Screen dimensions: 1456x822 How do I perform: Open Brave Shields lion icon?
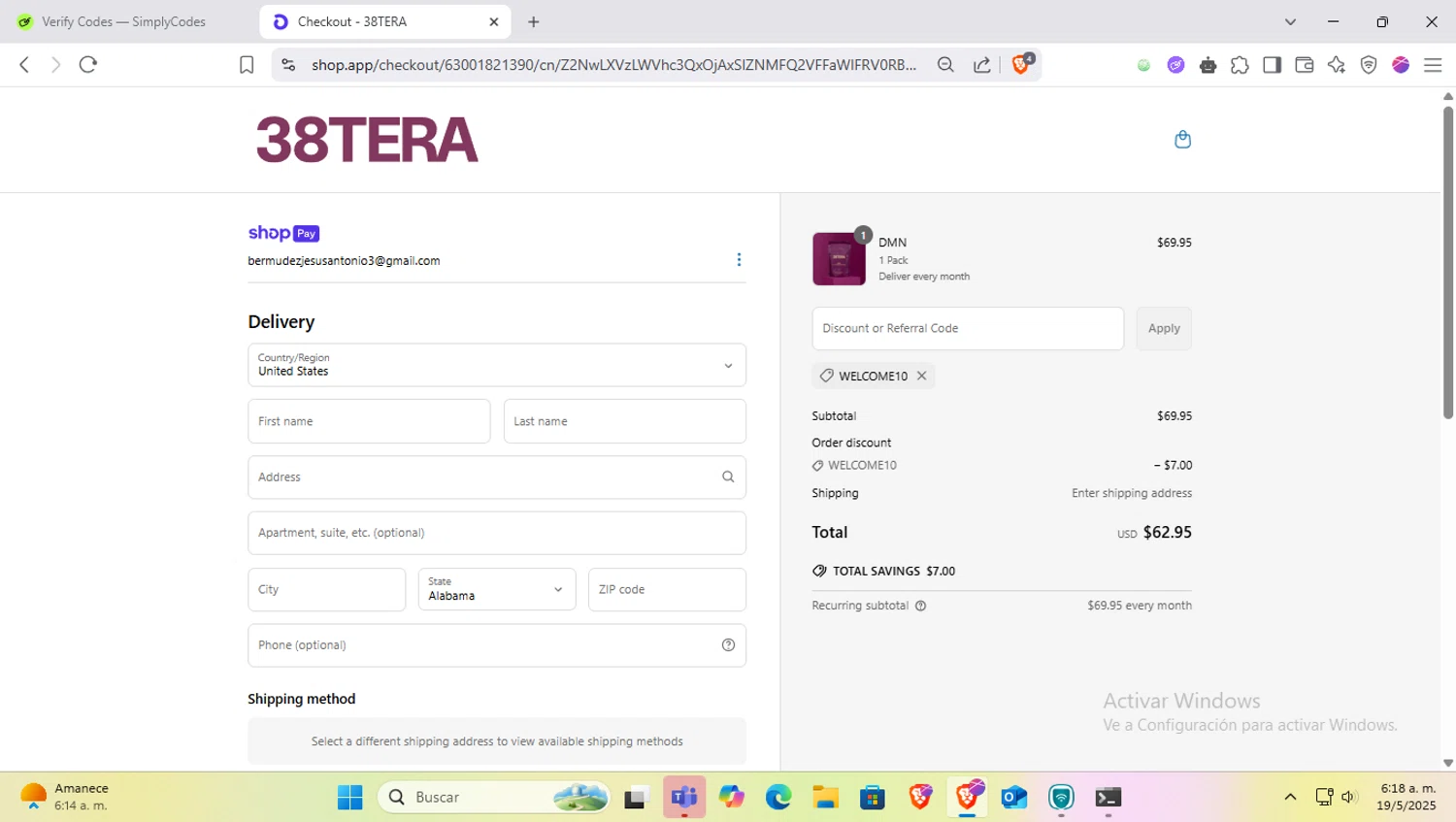coord(1021,64)
